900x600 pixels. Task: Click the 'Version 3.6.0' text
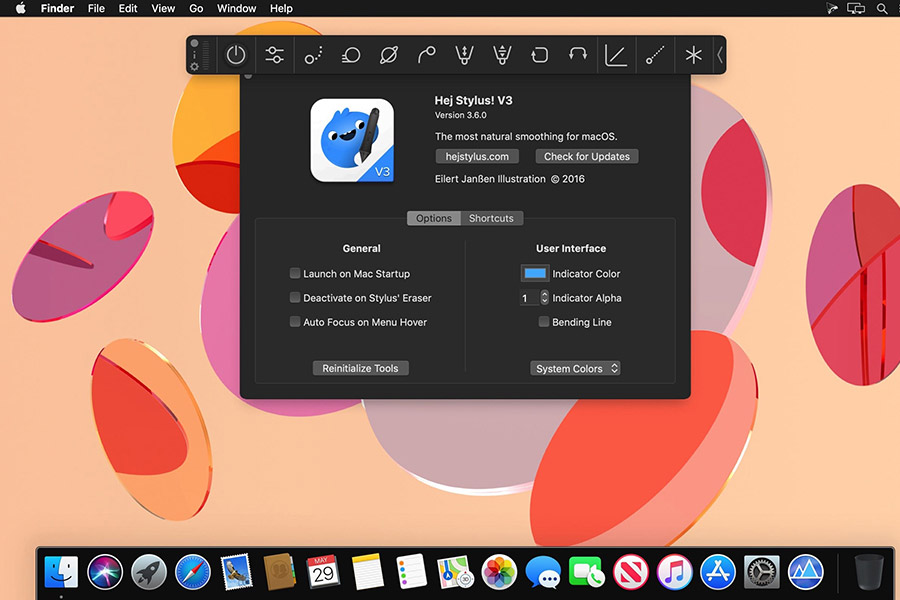(460, 115)
